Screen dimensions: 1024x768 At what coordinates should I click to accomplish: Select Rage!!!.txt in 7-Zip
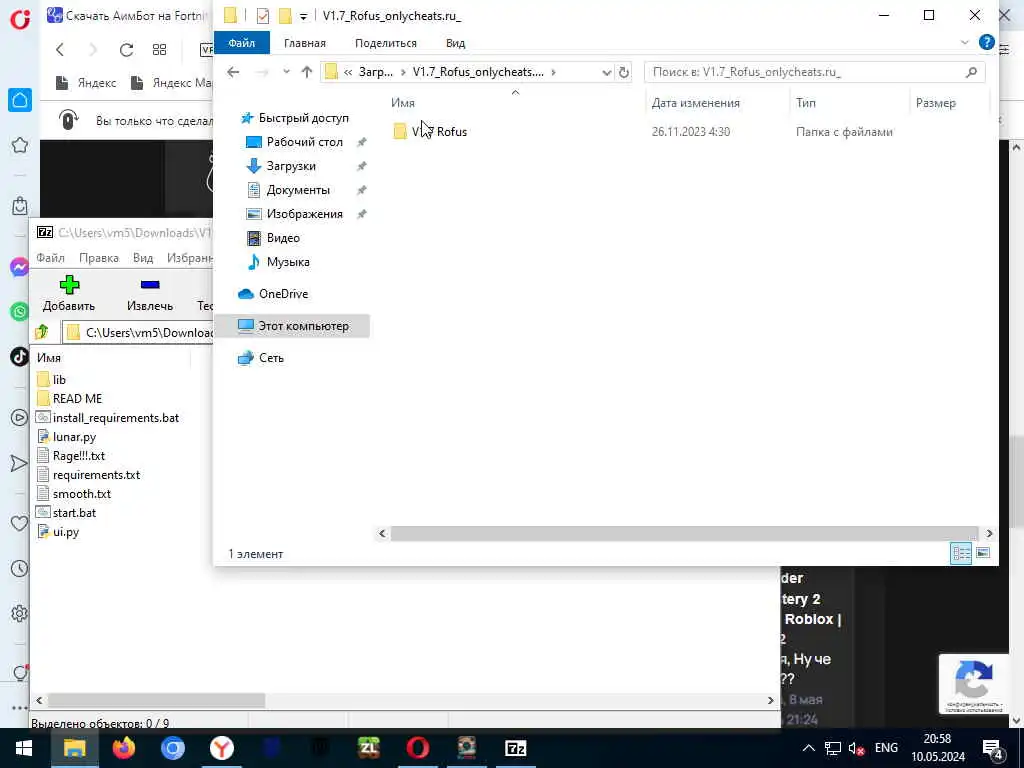pyautogui.click(x=71, y=456)
